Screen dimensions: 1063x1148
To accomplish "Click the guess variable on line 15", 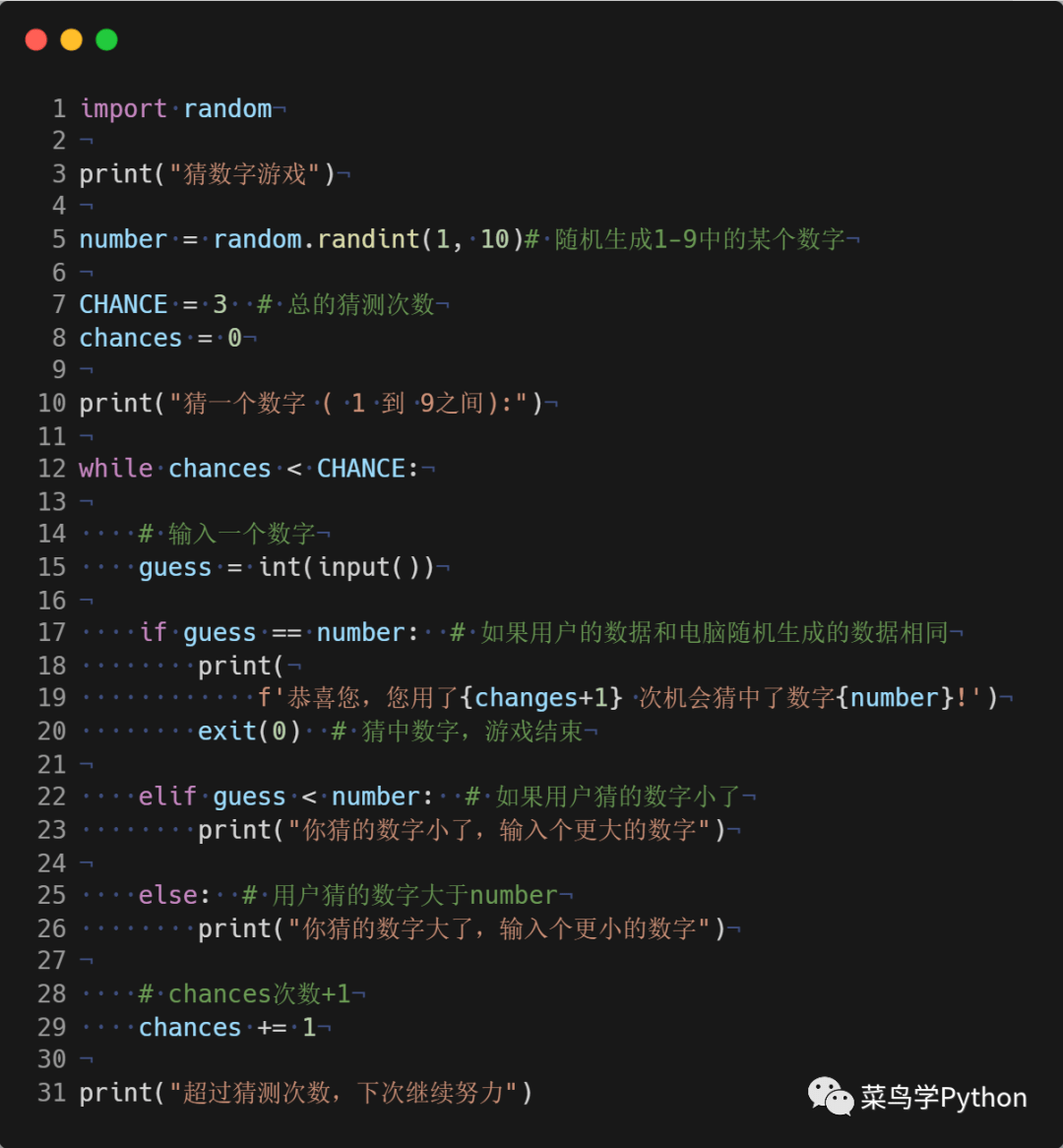I will coord(175,567).
